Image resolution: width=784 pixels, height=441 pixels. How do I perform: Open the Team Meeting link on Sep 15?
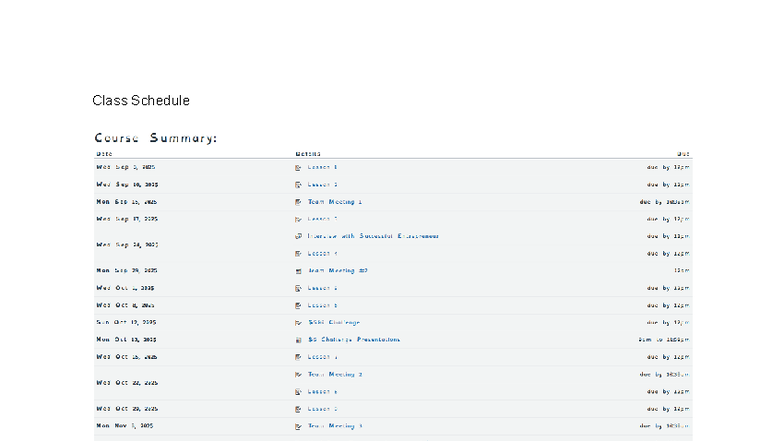pos(334,202)
